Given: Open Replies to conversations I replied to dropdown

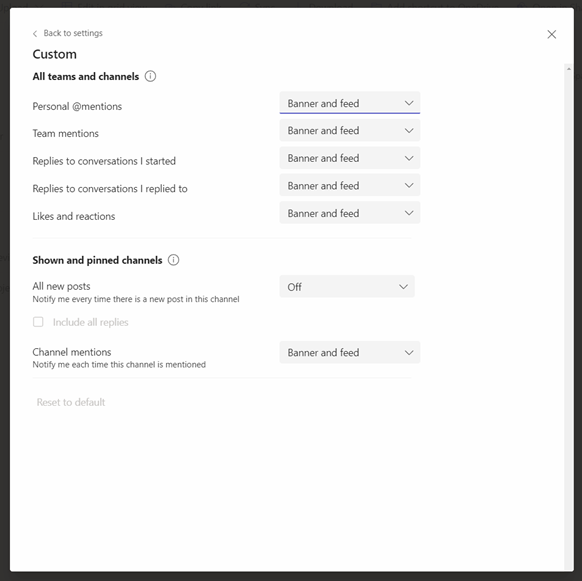Looking at the screenshot, I should (350, 185).
